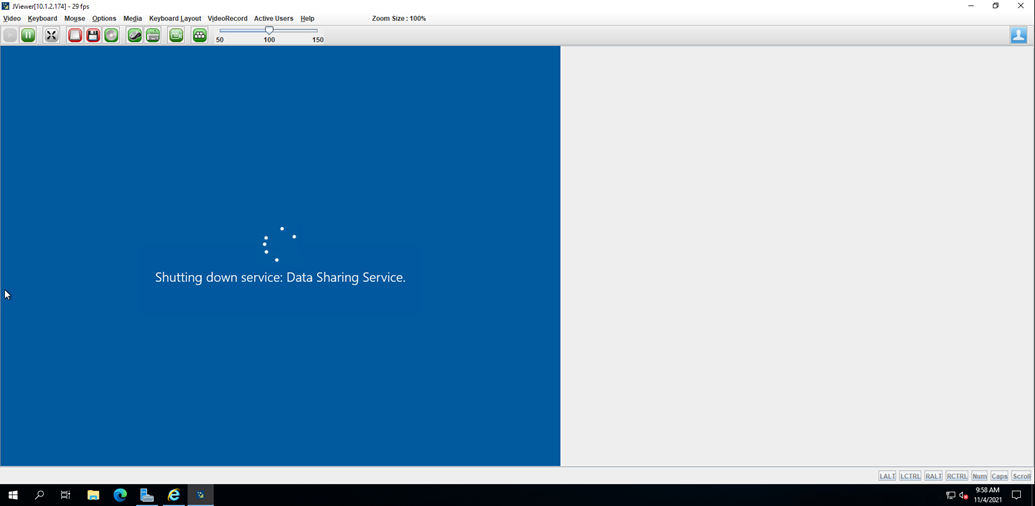Toggle the Num lock indicator
The width and height of the screenshot is (1035, 506).
(x=979, y=476)
